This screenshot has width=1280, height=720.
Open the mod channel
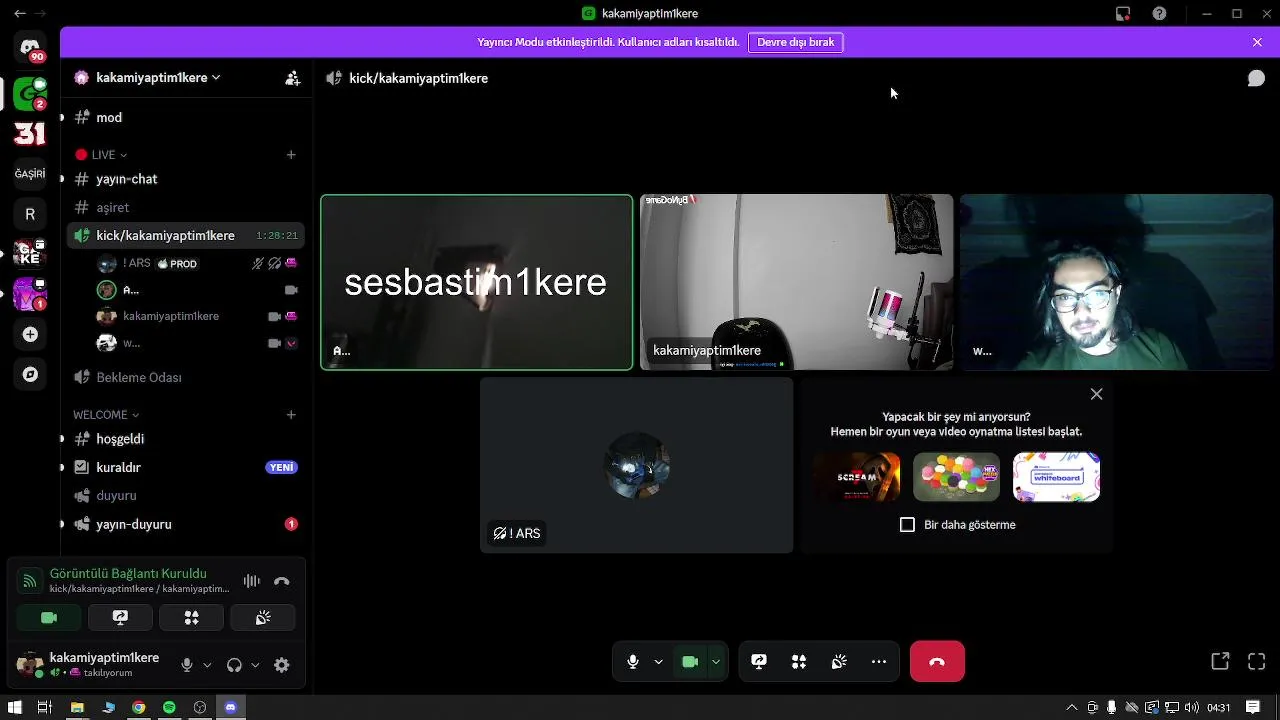click(186, 118)
